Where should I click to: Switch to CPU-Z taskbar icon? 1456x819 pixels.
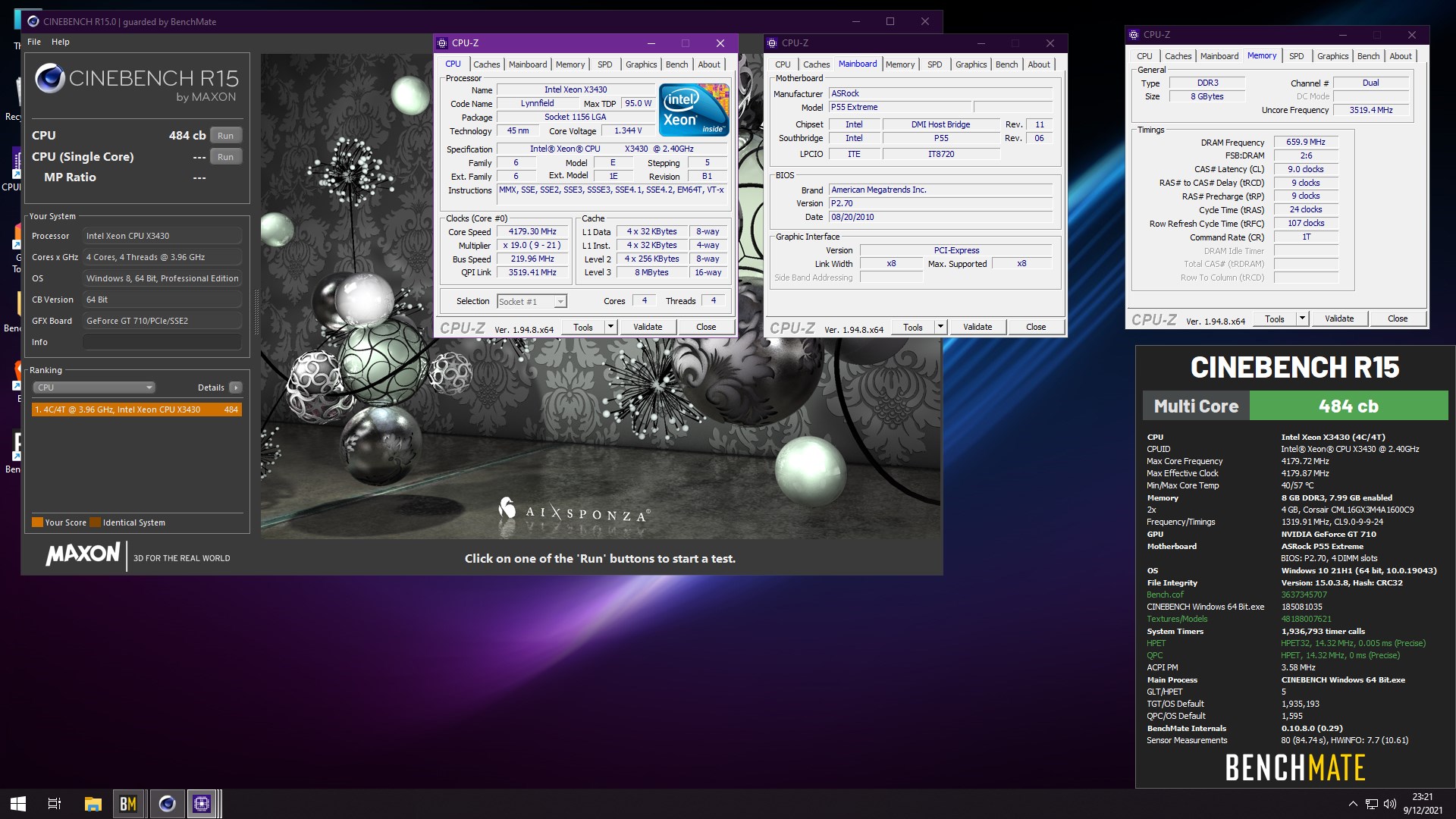[x=202, y=804]
